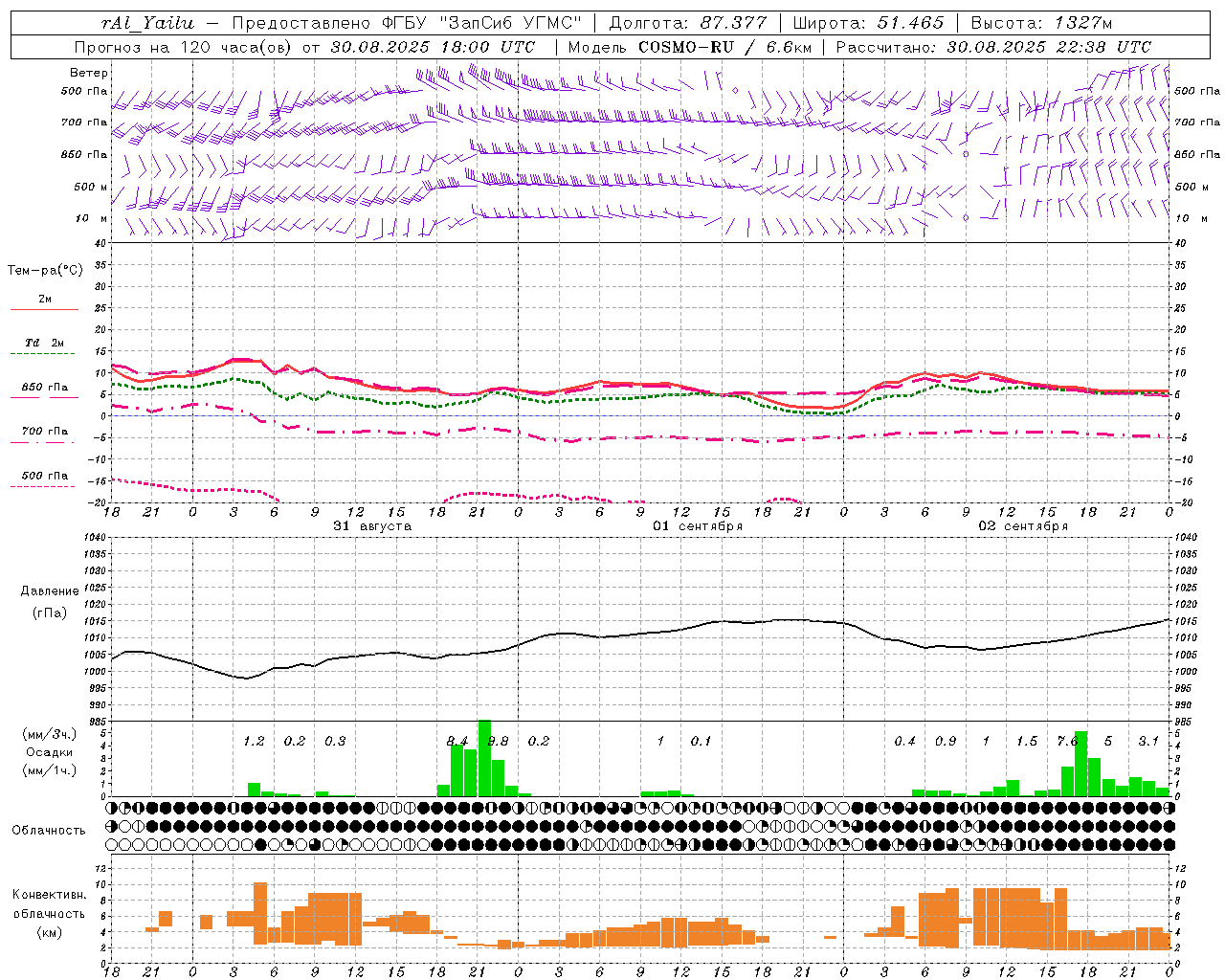Select the computed time Рассчитано: 30.08.2025 22:38 UTC

click(993, 47)
